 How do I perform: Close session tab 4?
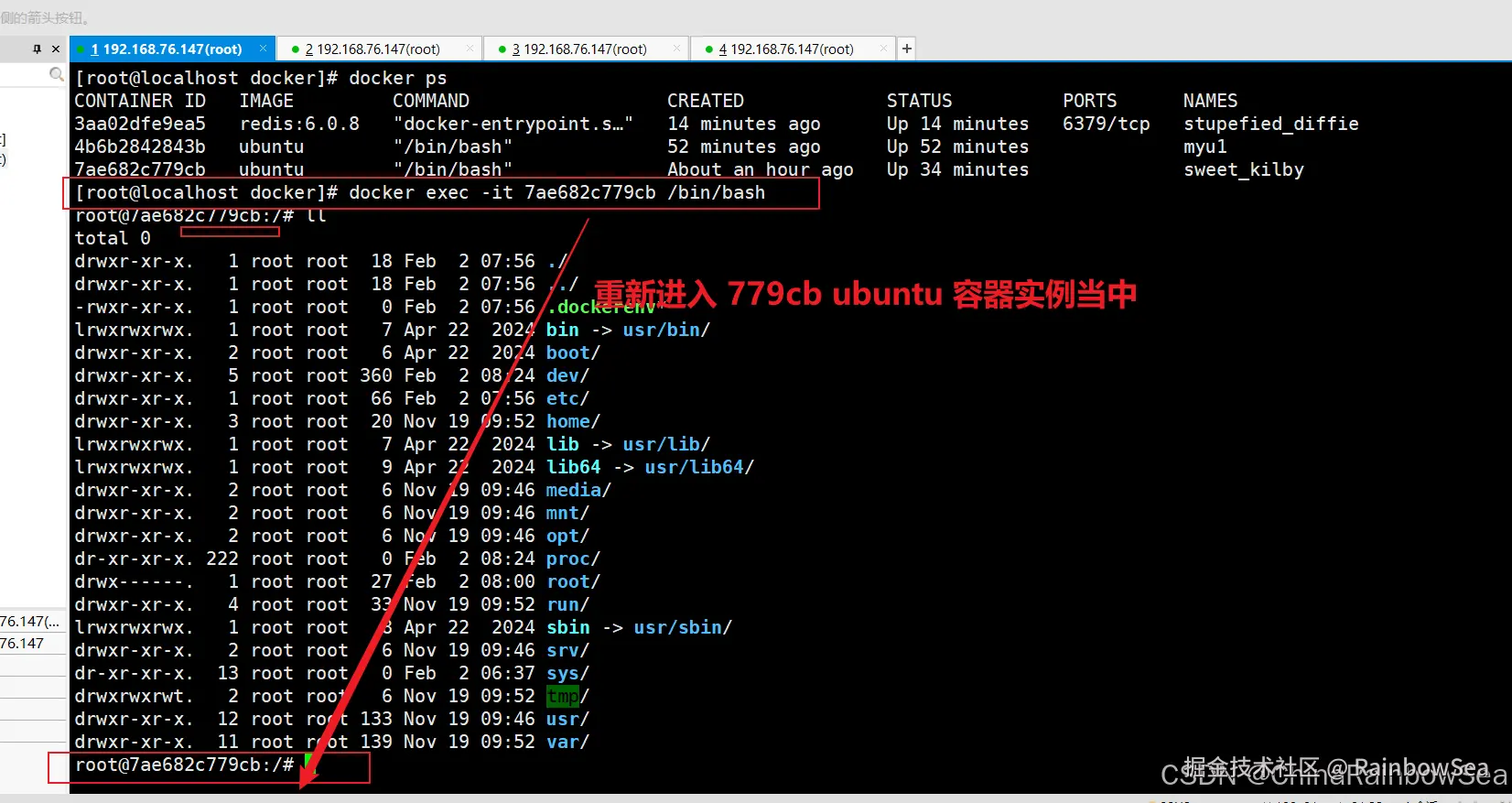pyautogui.click(x=883, y=49)
